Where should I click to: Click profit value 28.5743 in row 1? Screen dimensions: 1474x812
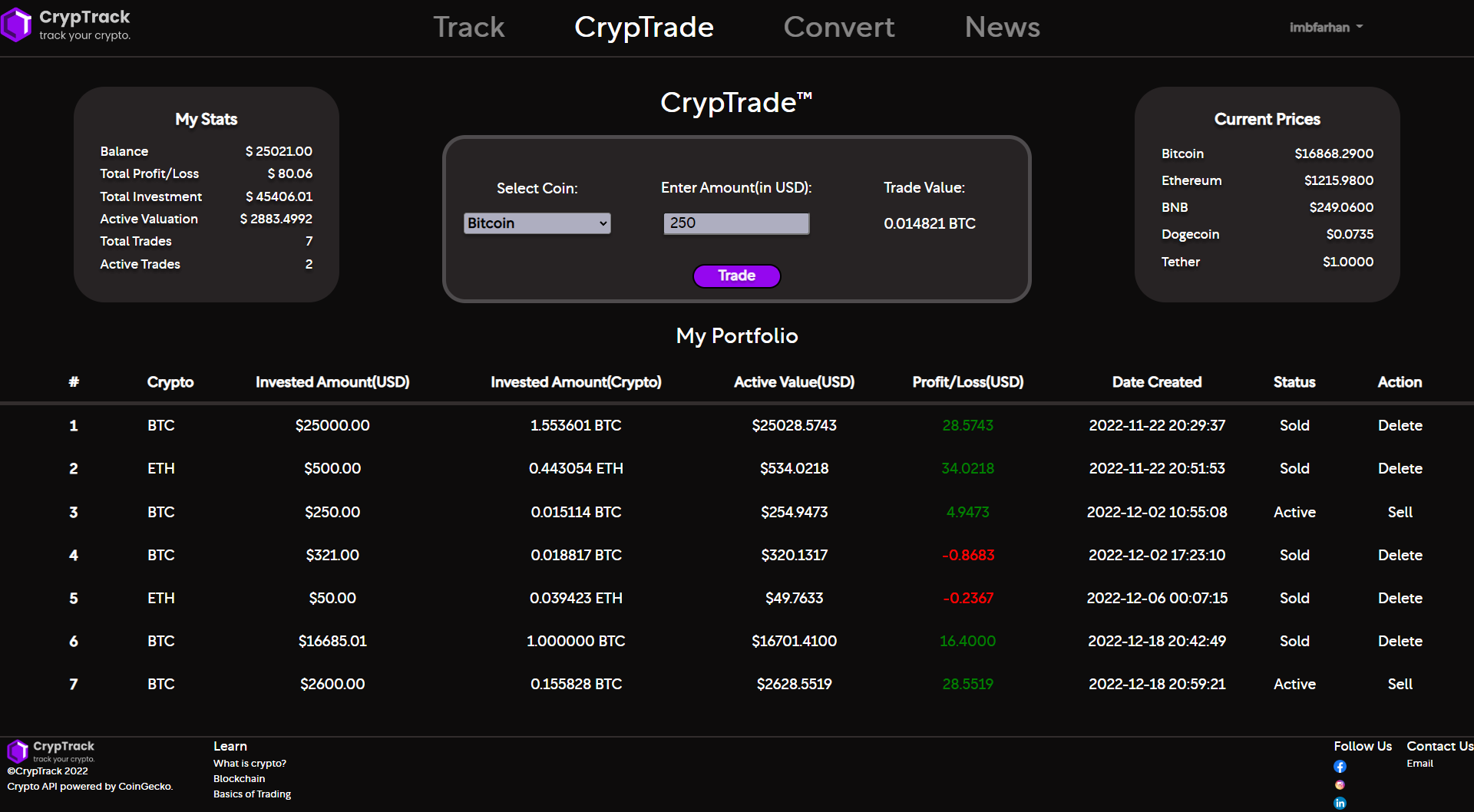pos(967,425)
